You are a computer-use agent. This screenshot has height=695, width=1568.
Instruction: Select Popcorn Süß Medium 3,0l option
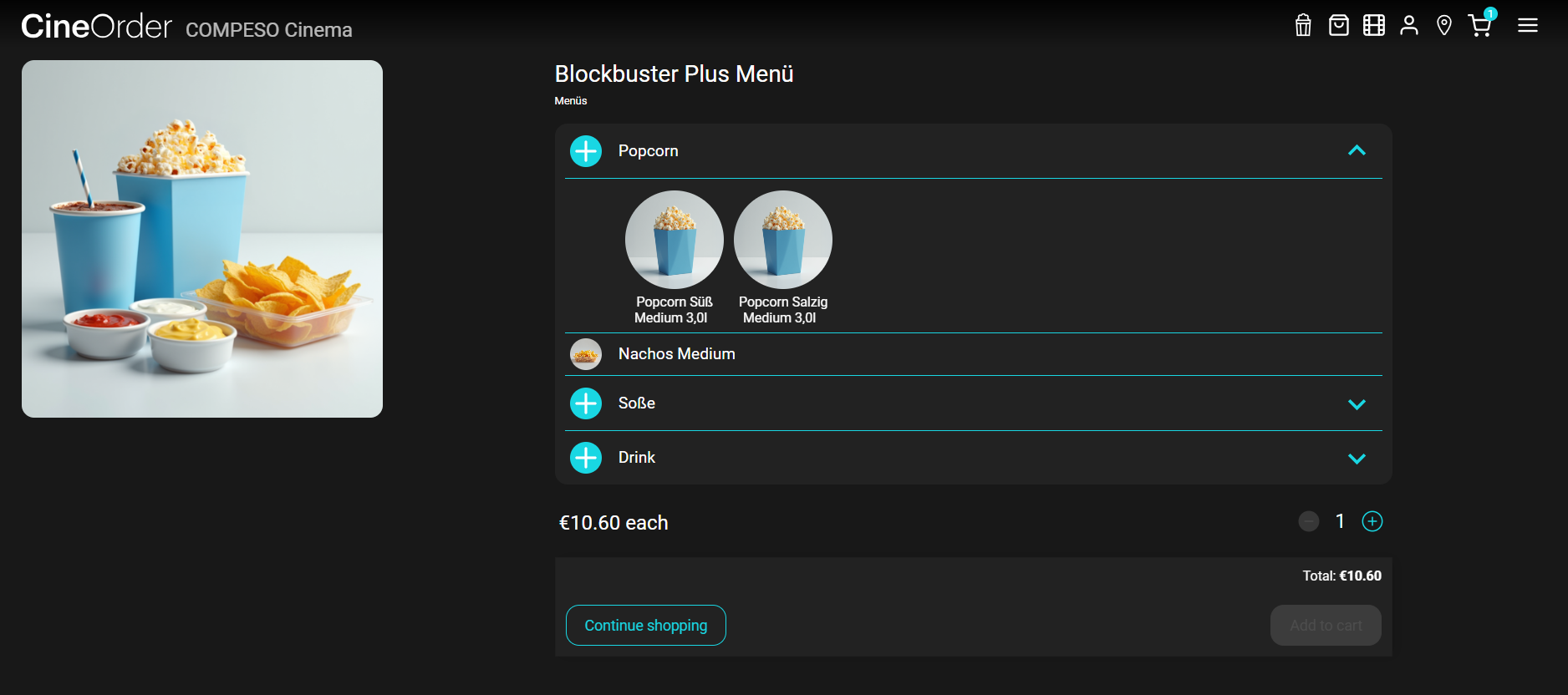pyautogui.click(x=675, y=241)
